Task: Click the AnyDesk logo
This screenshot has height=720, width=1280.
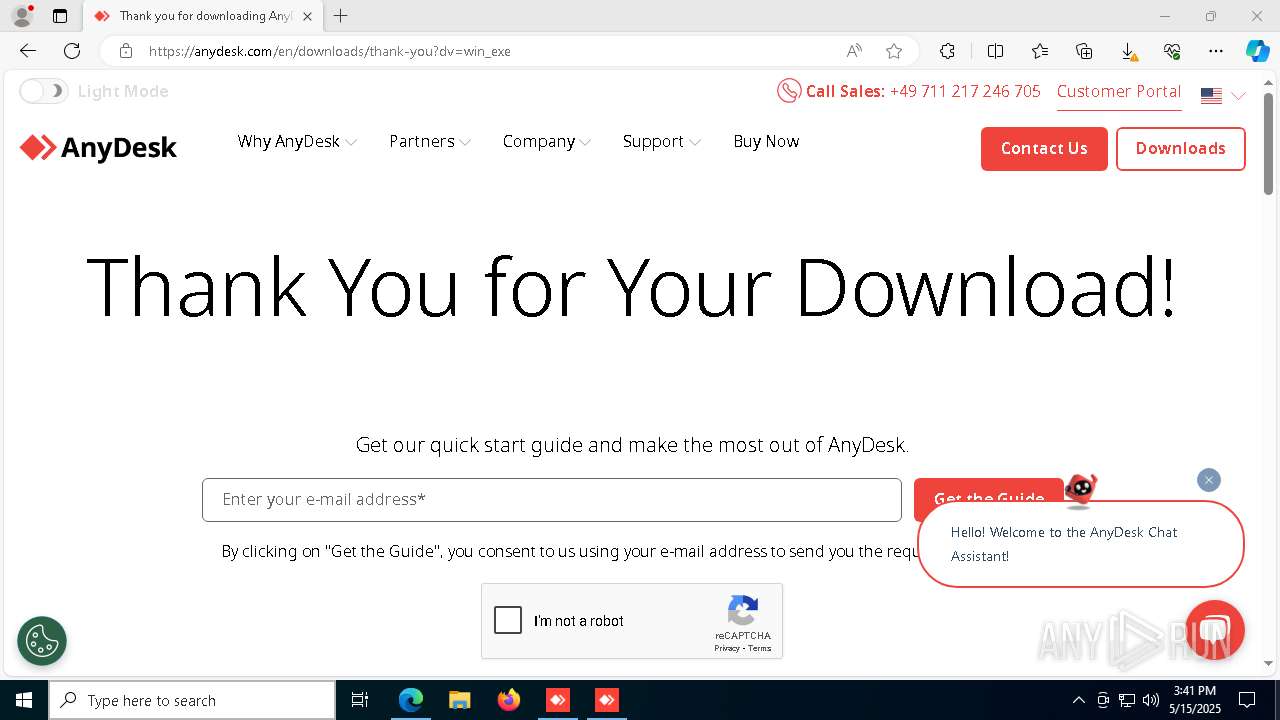Action: click(98, 148)
